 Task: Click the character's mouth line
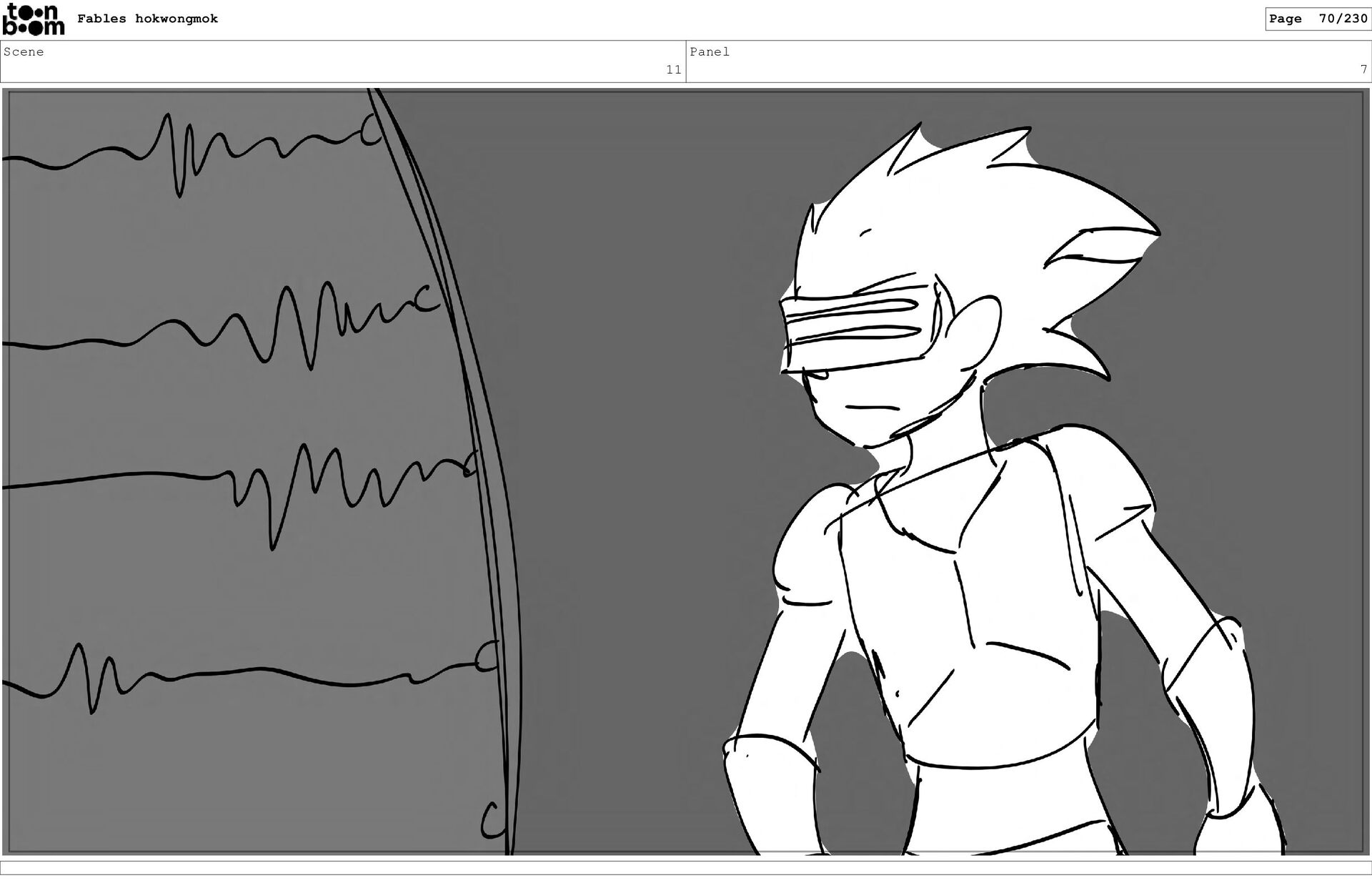click(x=871, y=408)
